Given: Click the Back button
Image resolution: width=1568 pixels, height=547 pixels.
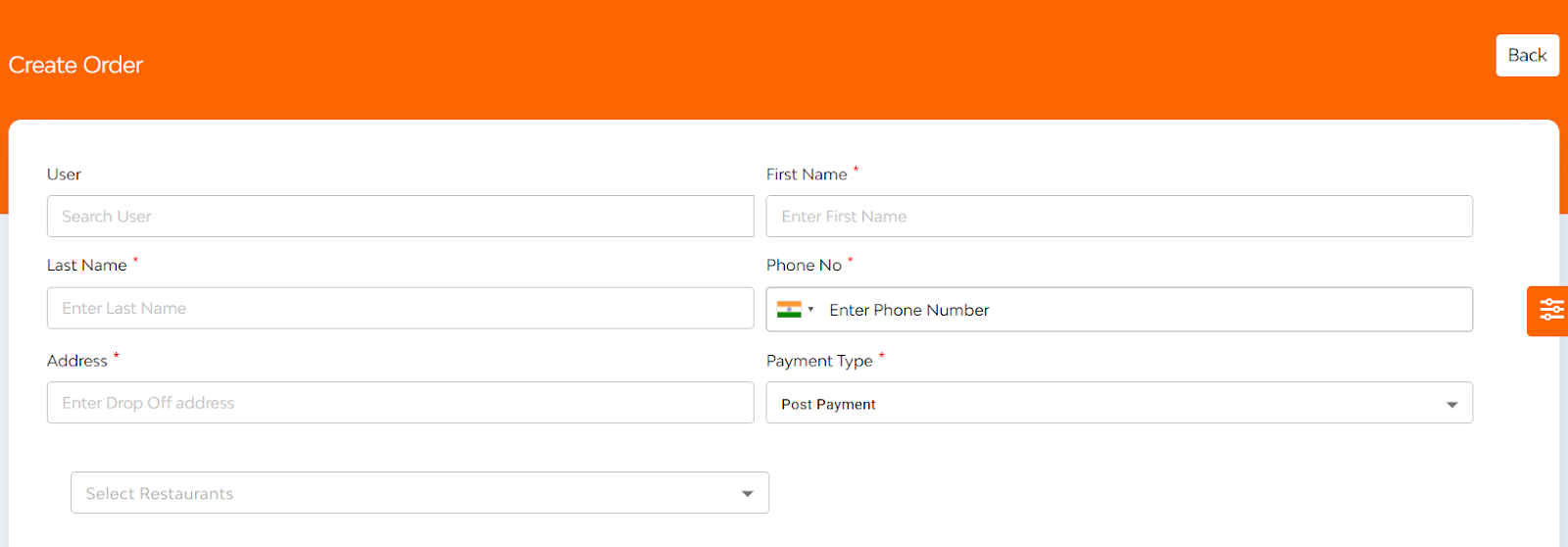Looking at the screenshot, I should pos(1527,56).
